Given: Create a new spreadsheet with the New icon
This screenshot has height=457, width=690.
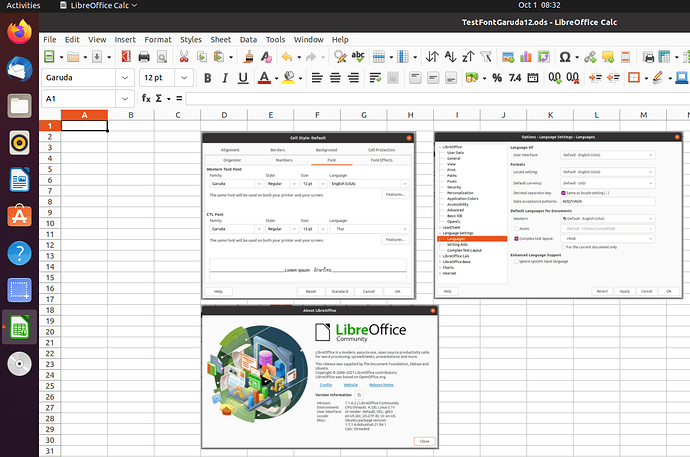Looking at the screenshot, I should tap(49, 57).
